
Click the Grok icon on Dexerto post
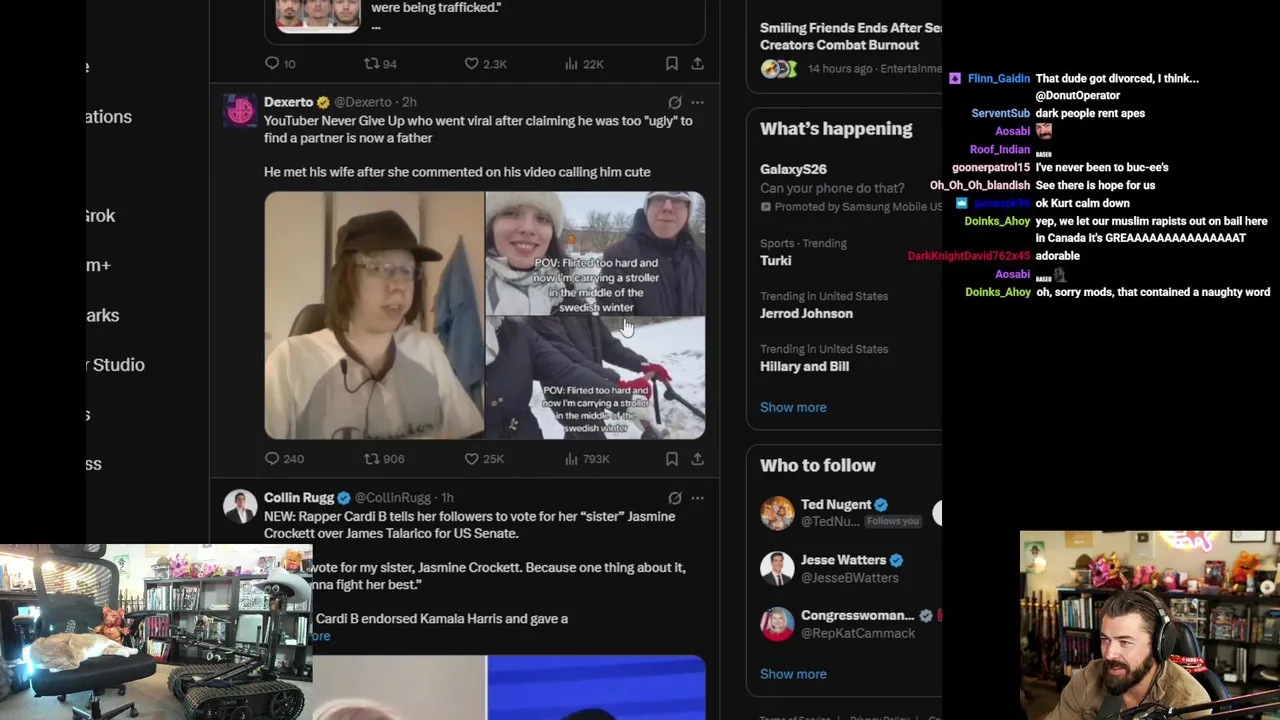pos(675,102)
